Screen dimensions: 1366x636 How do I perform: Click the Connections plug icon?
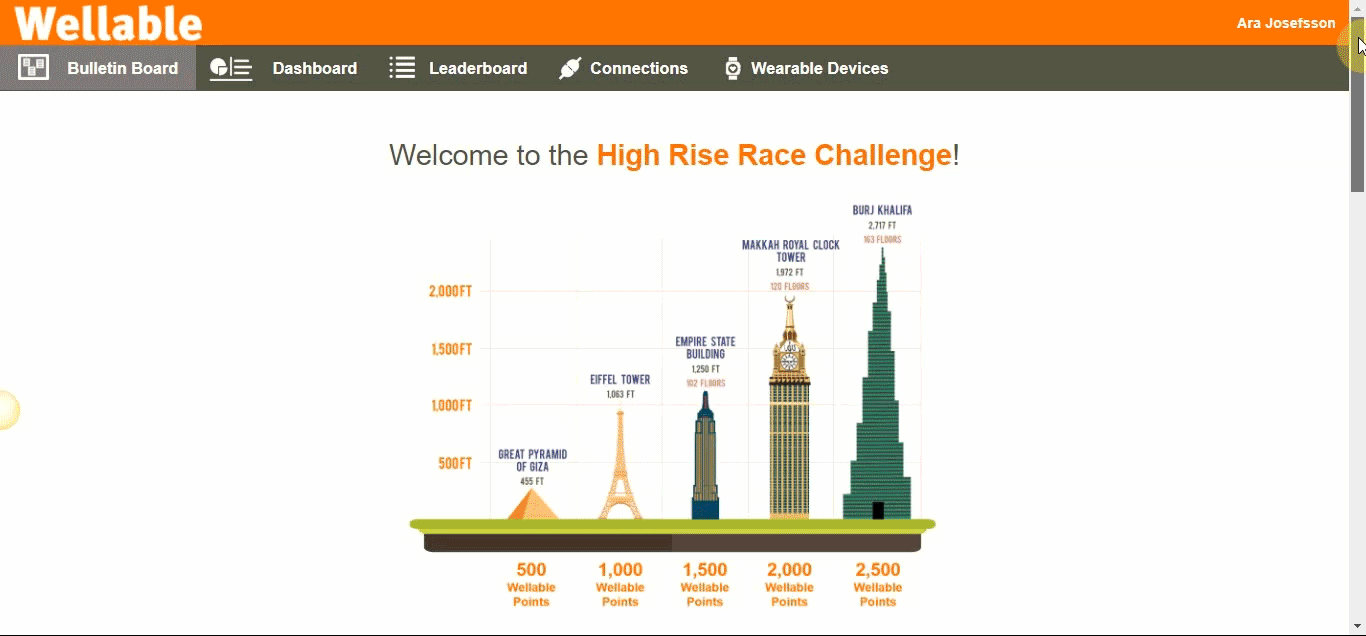pos(570,68)
